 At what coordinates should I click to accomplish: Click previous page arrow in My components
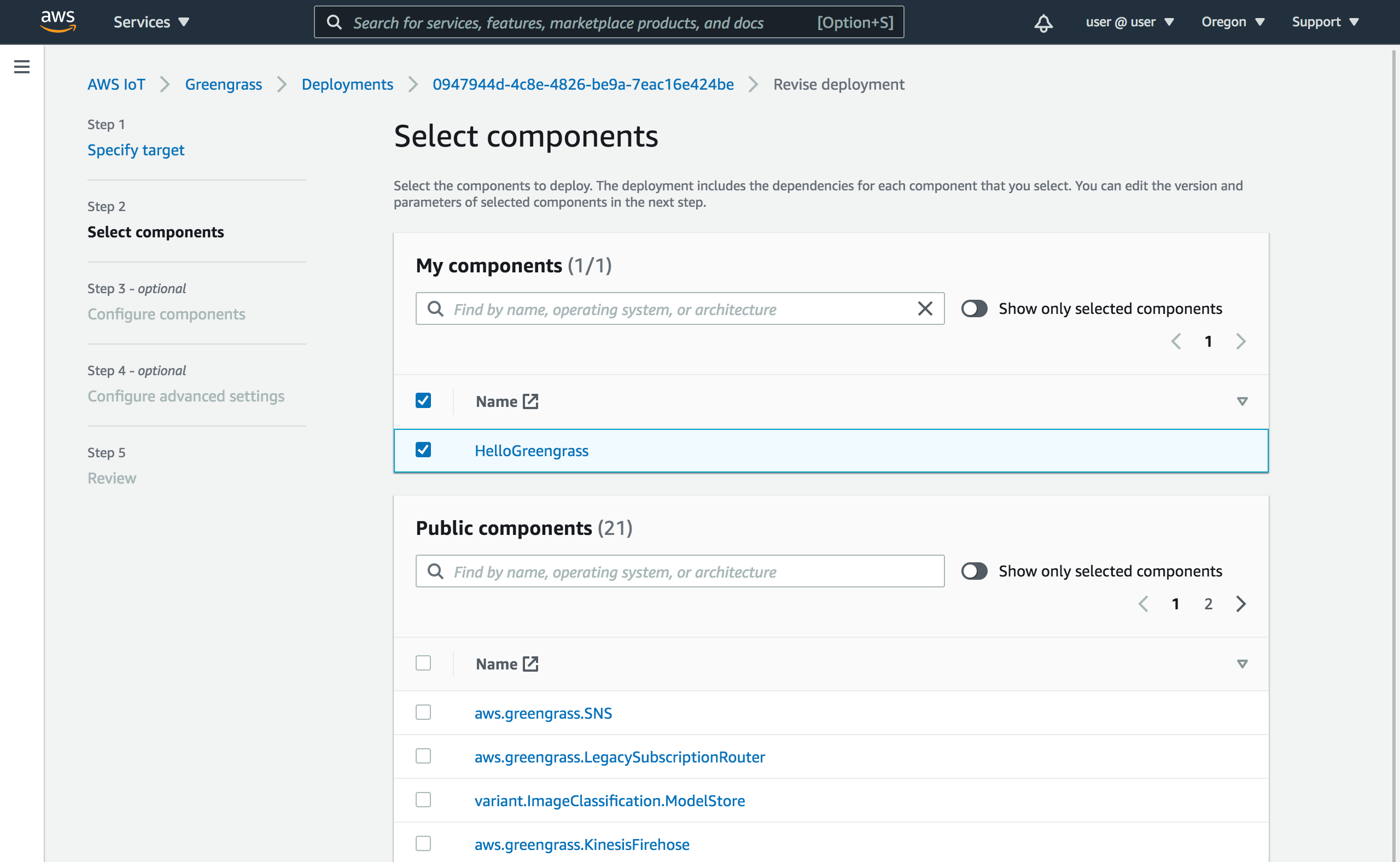click(x=1175, y=341)
